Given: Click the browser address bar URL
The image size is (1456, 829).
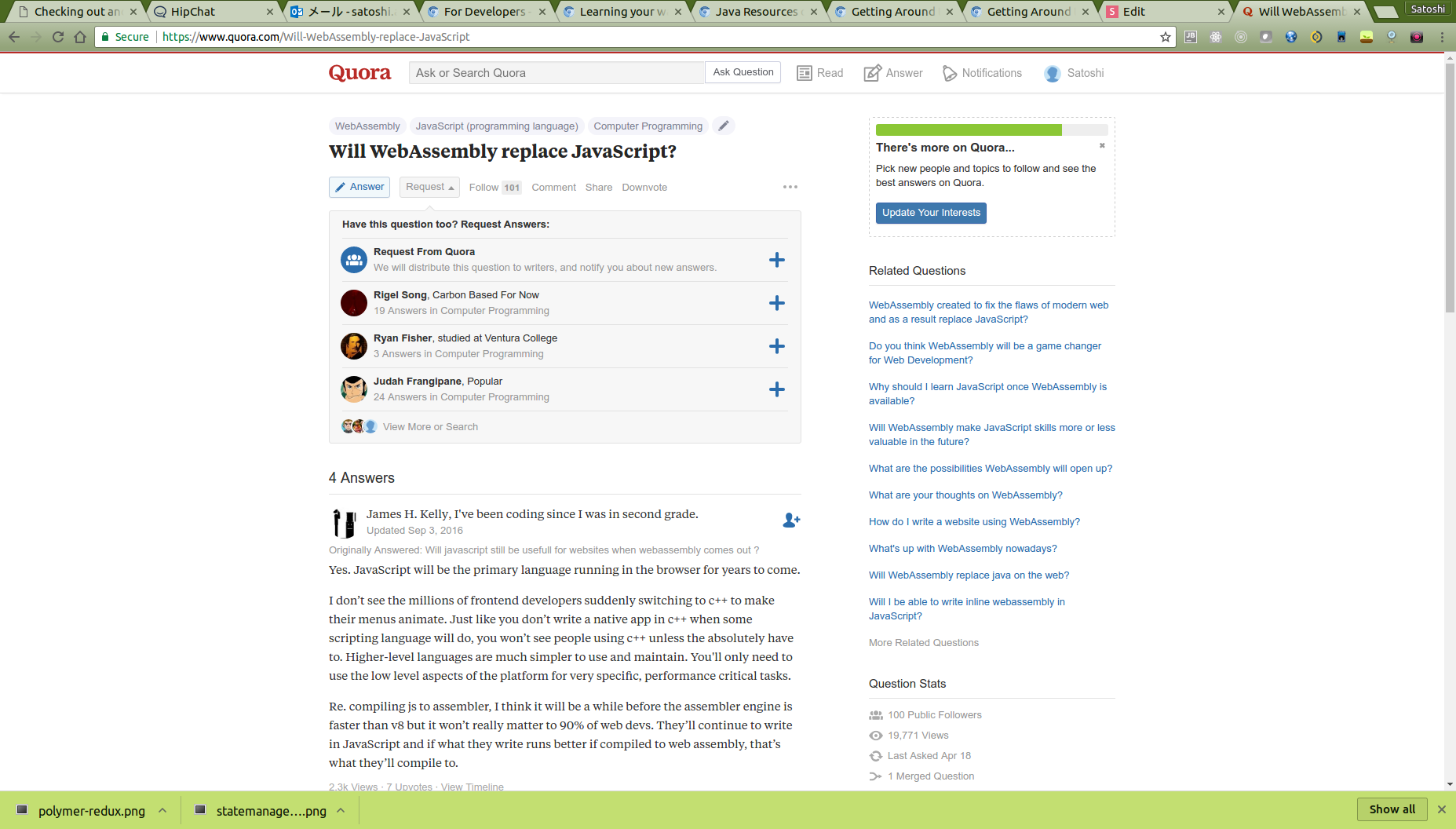Looking at the screenshot, I should click(x=316, y=37).
